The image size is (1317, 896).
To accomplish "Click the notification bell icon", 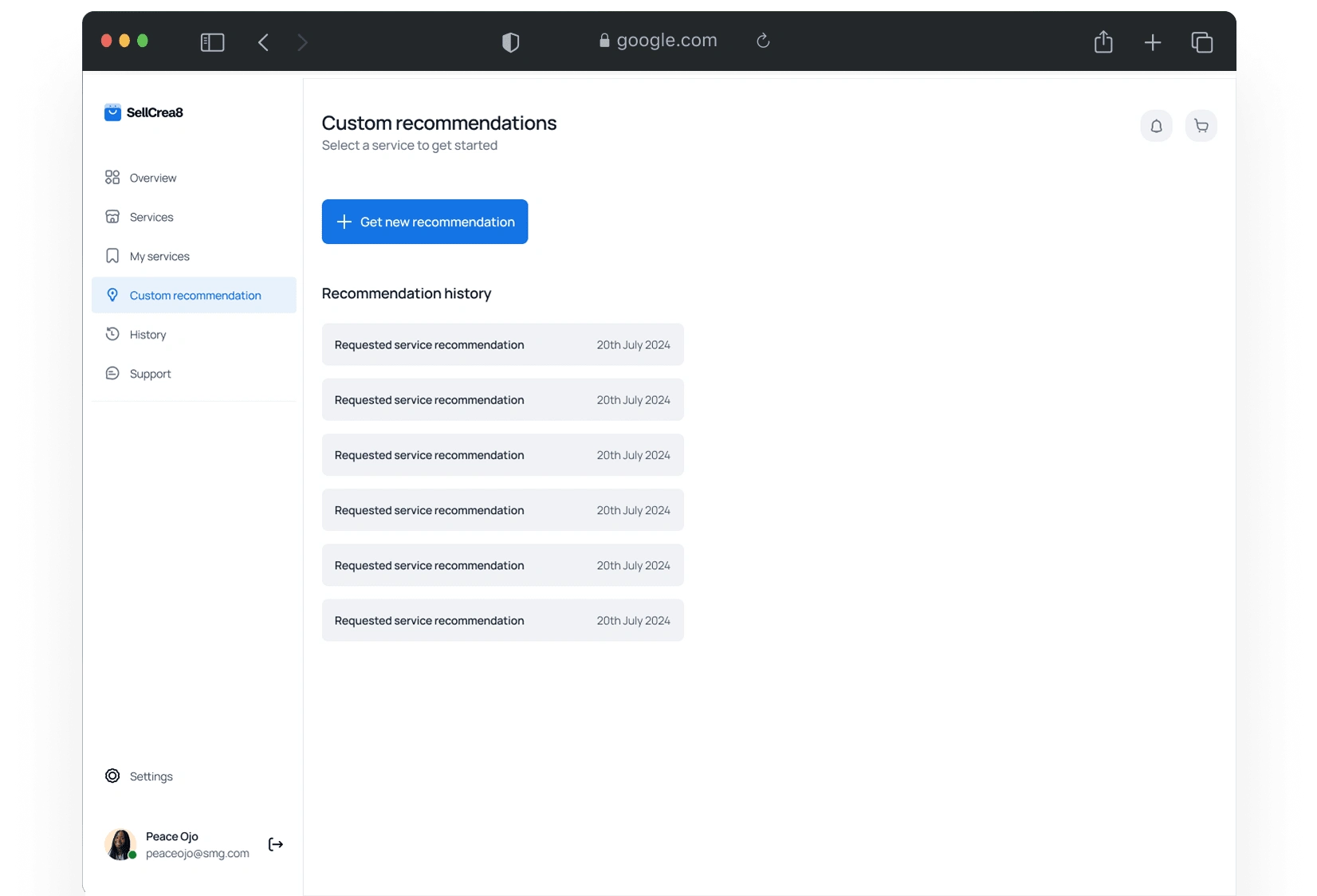I will click(x=1156, y=126).
